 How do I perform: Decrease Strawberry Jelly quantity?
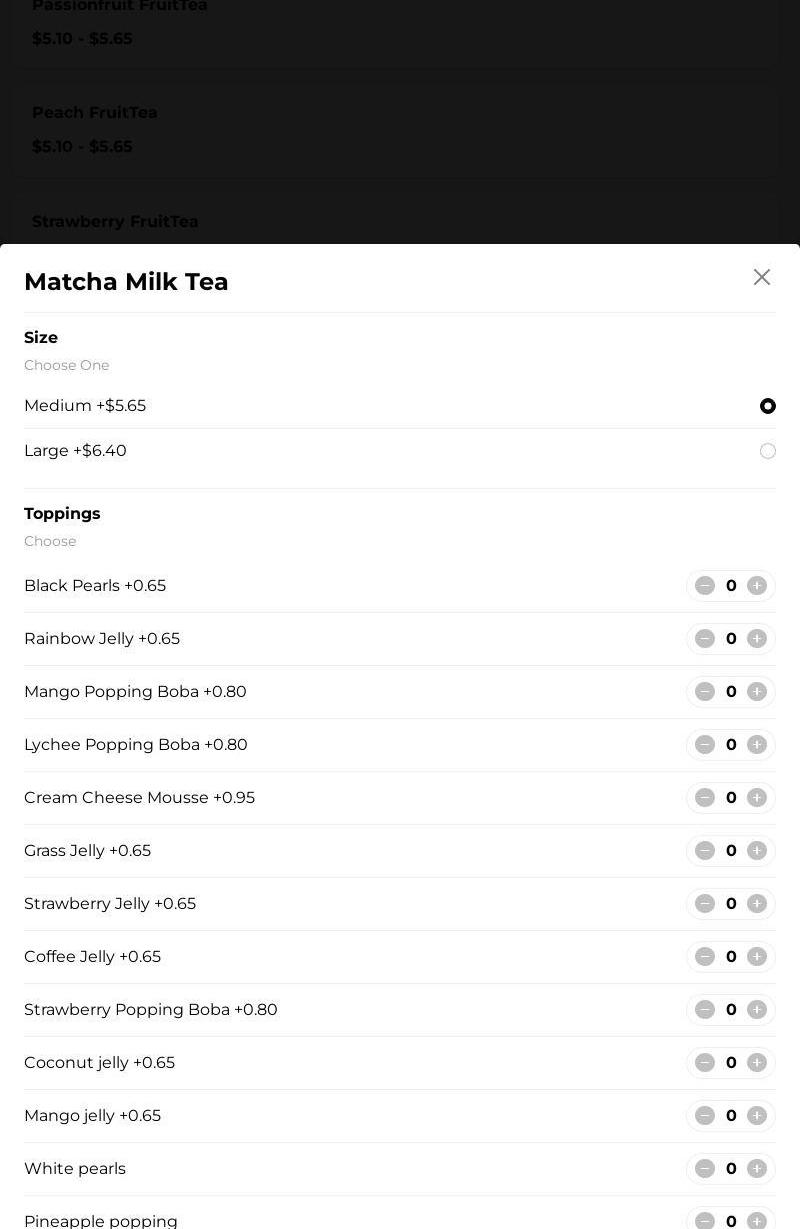[x=705, y=904]
